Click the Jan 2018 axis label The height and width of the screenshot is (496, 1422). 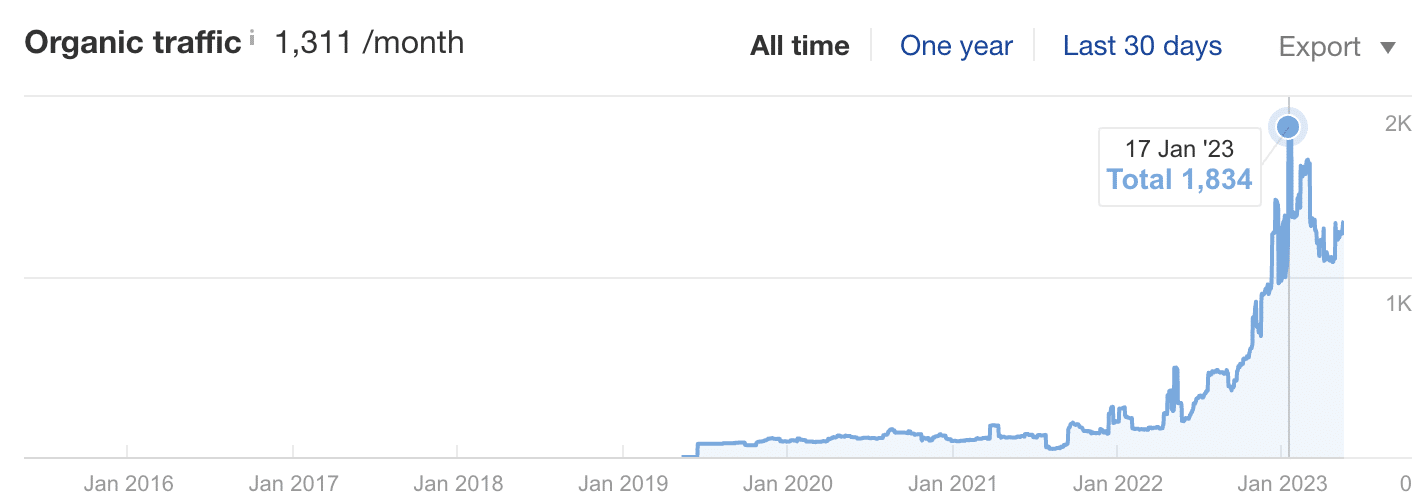(x=457, y=483)
